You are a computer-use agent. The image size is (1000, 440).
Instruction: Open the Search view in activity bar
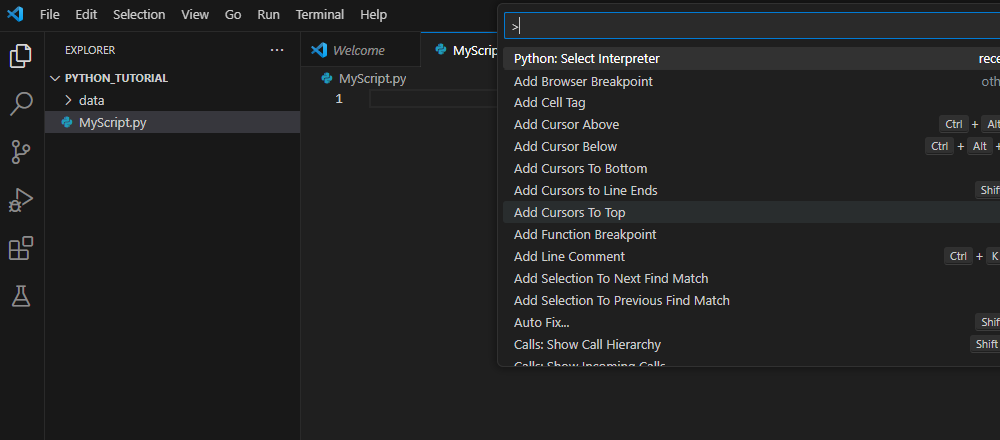[21, 104]
